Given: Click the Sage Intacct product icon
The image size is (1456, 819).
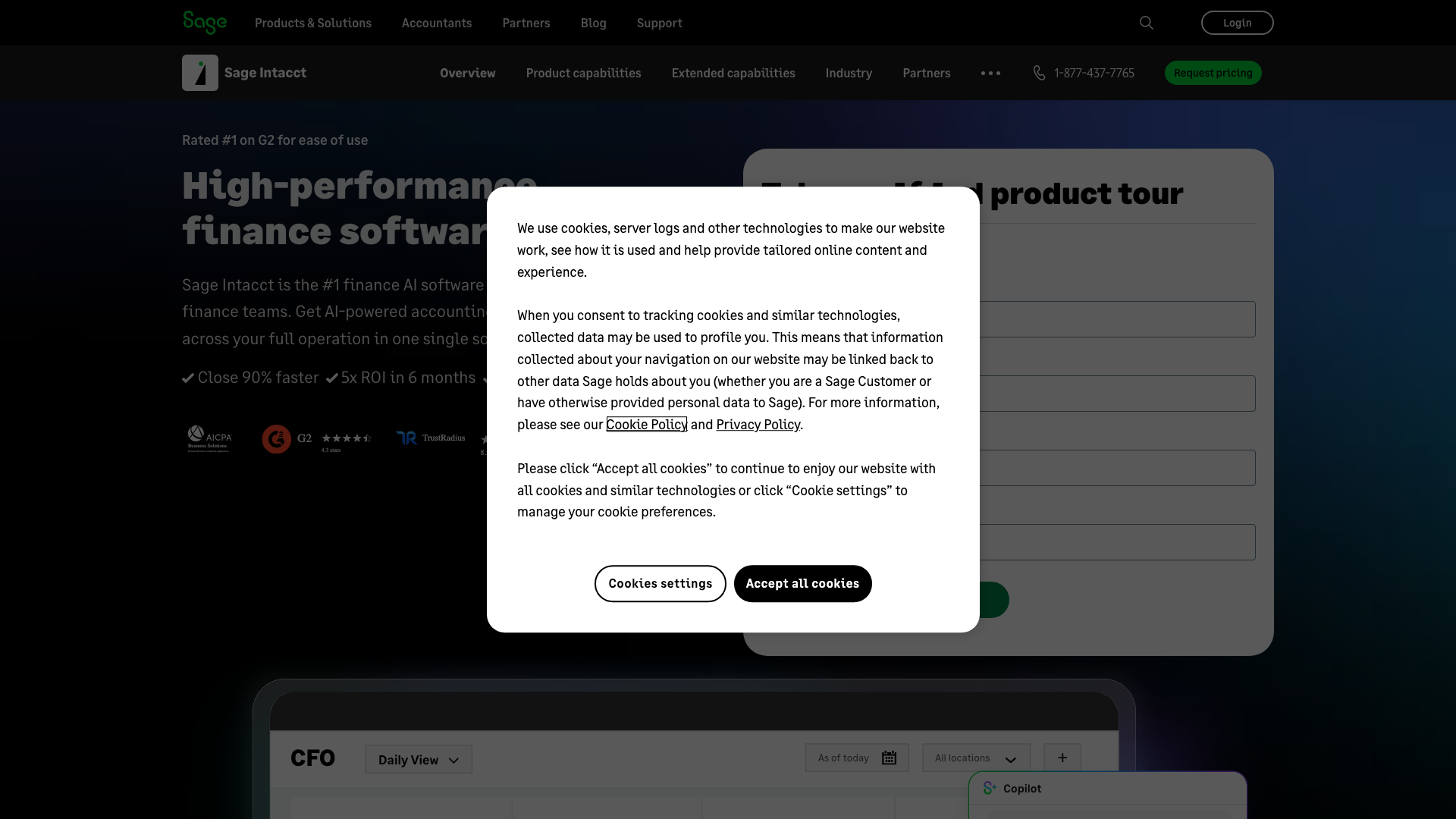Looking at the screenshot, I should coord(200,73).
